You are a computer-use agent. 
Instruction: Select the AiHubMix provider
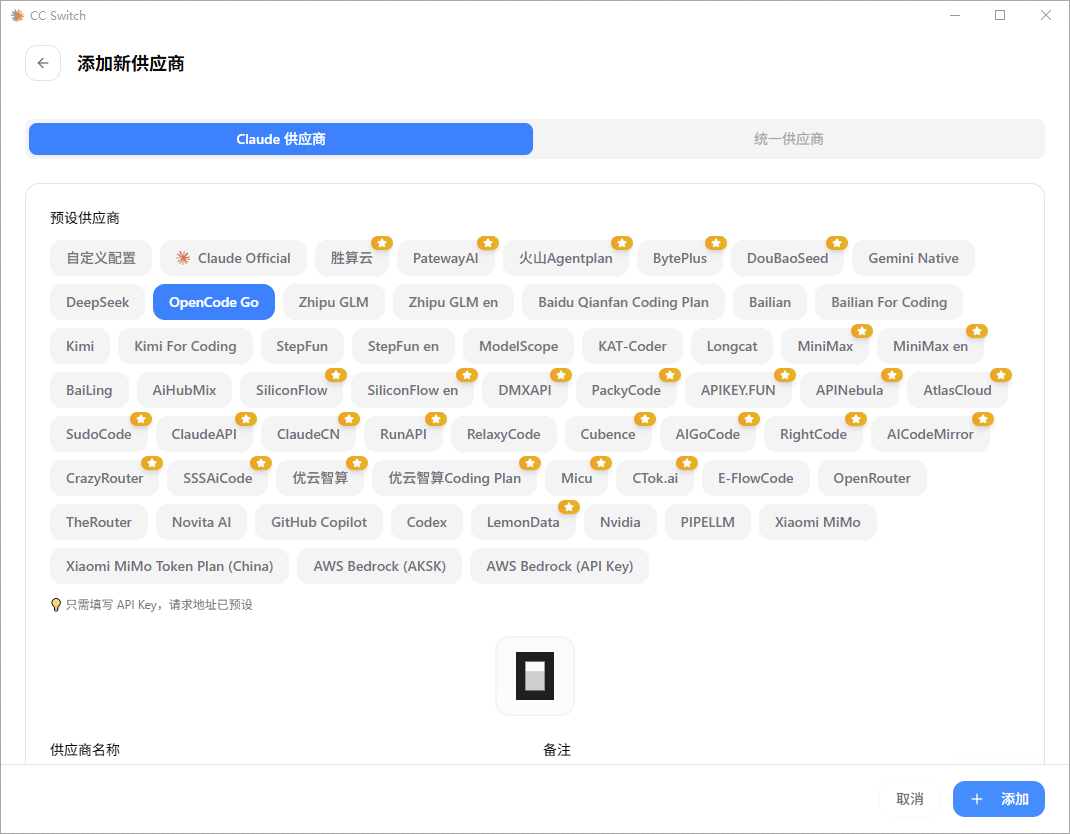[x=184, y=390]
